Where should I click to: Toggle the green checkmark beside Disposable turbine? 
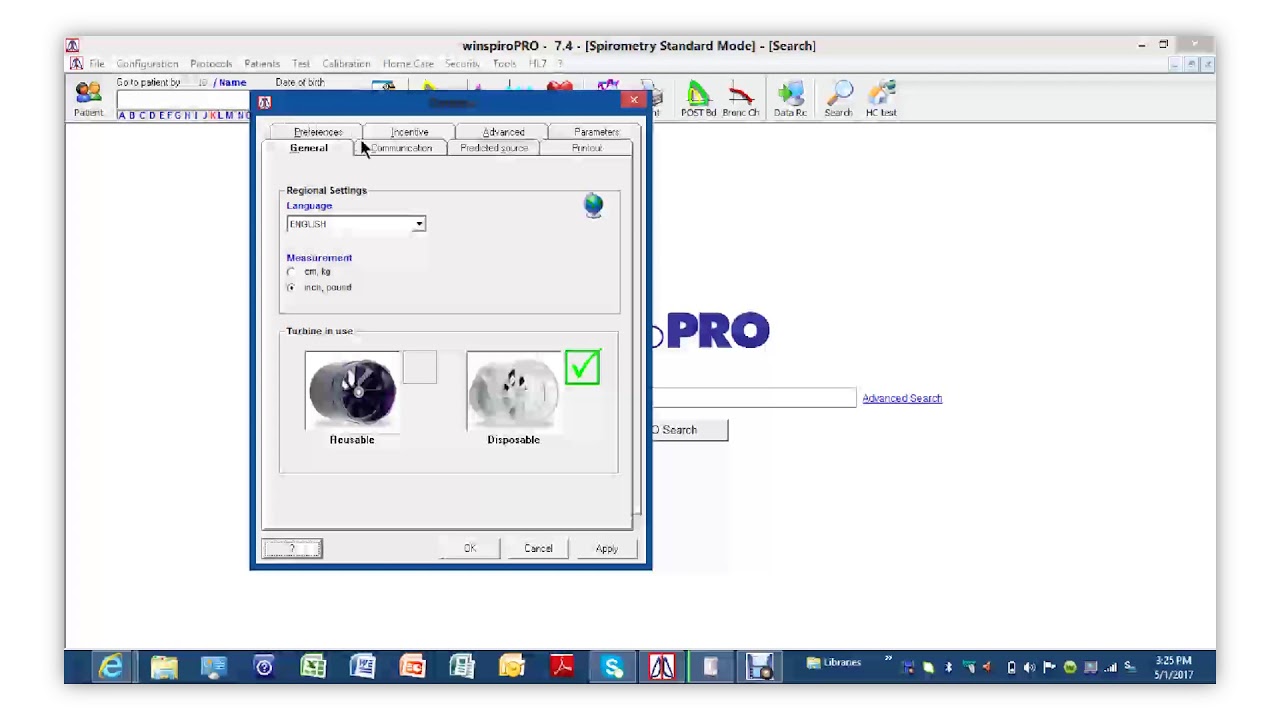click(x=582, y=367)
